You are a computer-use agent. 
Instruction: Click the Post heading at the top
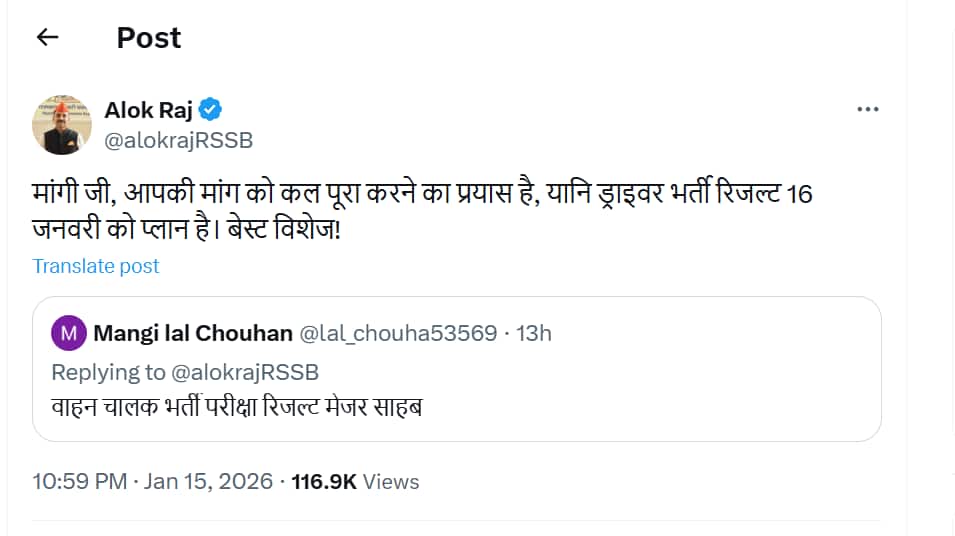click(x=149, y=37)
